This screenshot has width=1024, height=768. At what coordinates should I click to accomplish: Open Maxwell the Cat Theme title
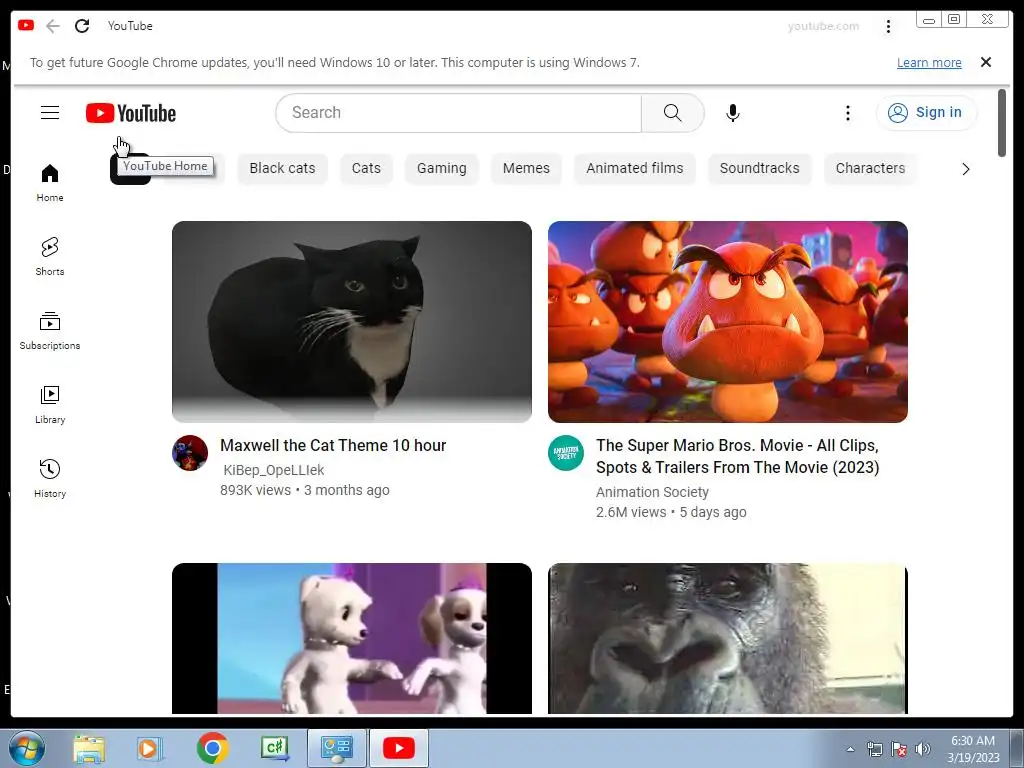tap(333, 445)
